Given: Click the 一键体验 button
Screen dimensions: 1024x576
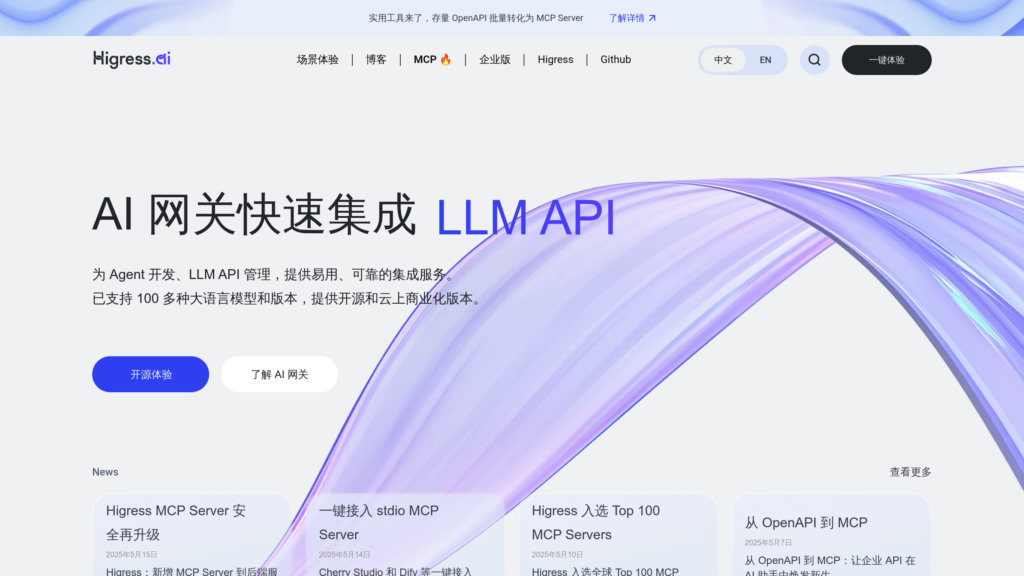Looking at the screenshot, I should point(886,60).
